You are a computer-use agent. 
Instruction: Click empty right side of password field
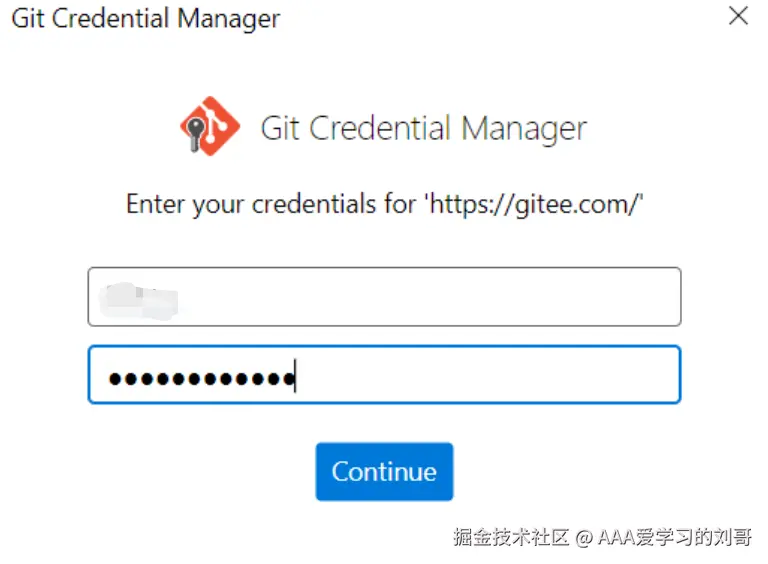point(550,375)
